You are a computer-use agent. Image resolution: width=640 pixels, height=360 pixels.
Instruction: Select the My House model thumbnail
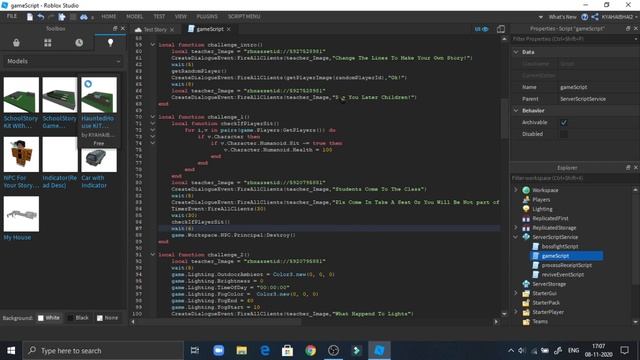click(21, 214)
